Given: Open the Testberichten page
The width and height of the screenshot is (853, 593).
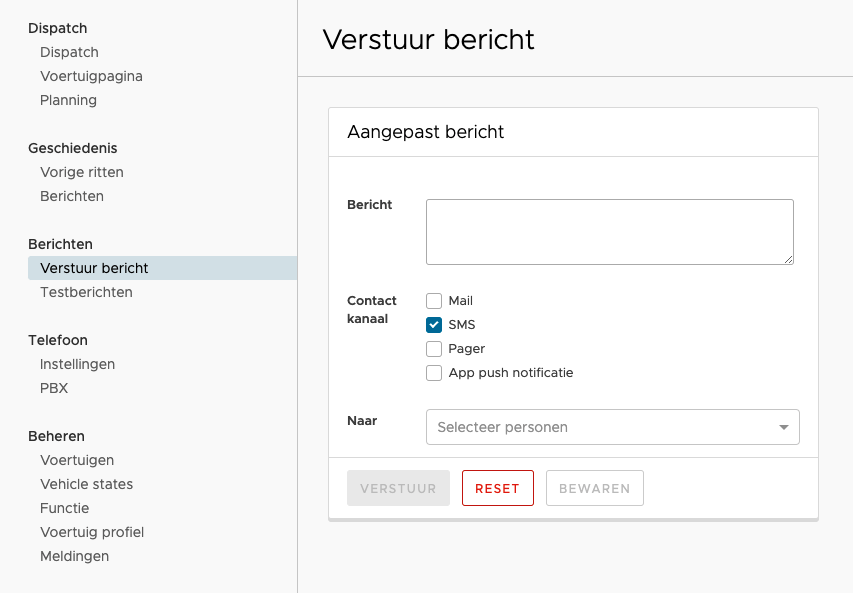Looking at the screenshot, I should pyautogui.click(x=86, y=292).
